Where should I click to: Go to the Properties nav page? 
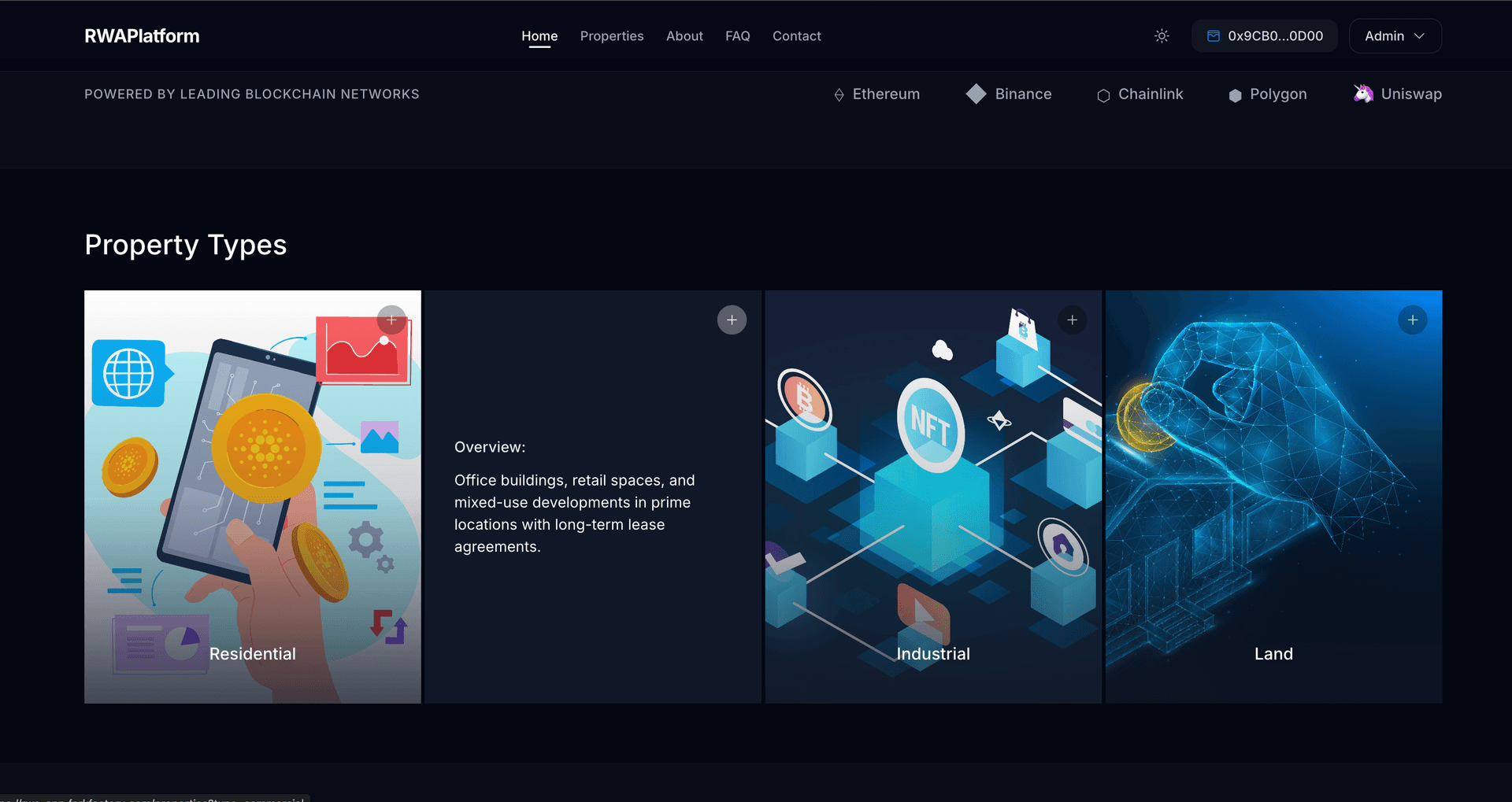click(x=612, y=36)
